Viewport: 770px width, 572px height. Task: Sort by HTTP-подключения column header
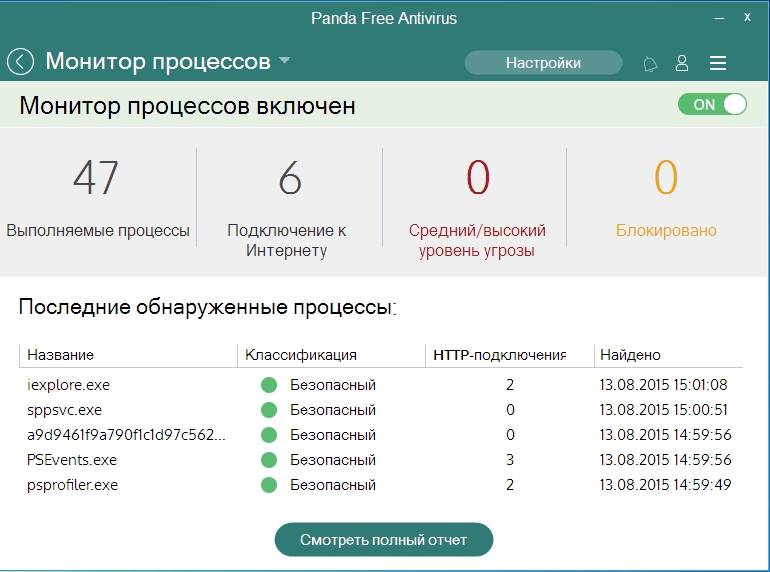[x=499, y=355]
